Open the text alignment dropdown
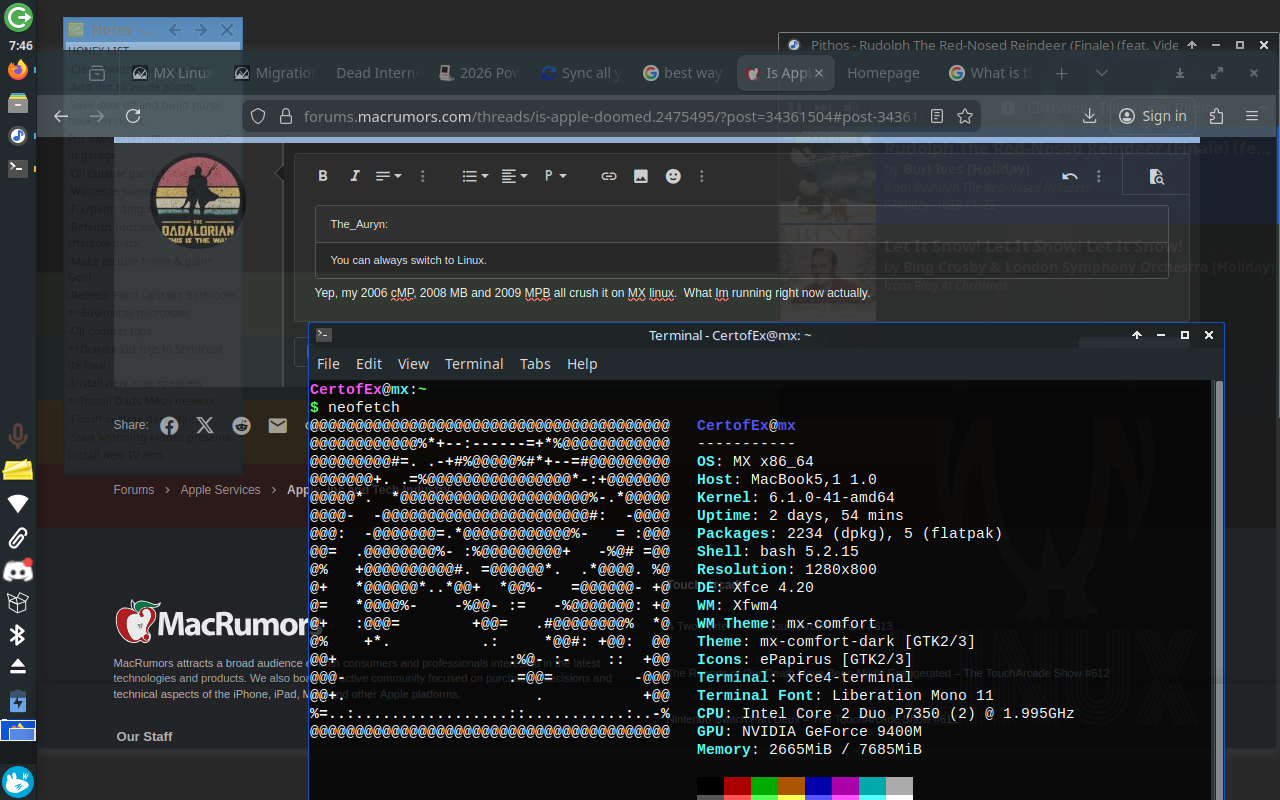 tap(512, 175)
